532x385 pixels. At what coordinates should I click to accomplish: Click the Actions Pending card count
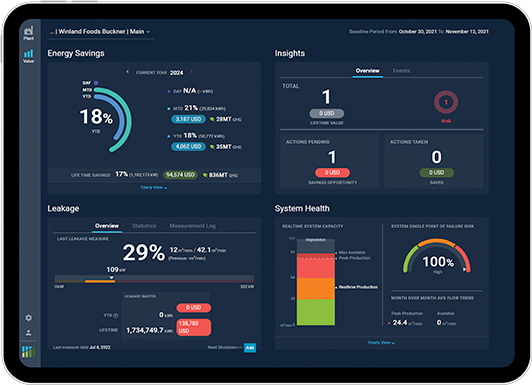(x=332, y=157)
